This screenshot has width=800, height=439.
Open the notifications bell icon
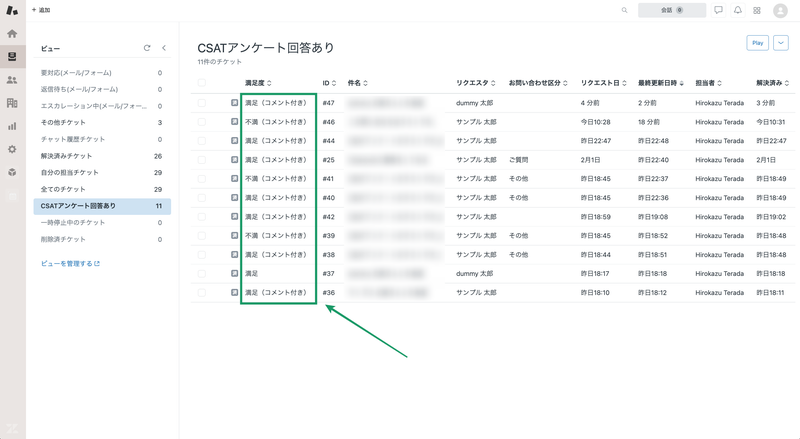click(738, 10)
